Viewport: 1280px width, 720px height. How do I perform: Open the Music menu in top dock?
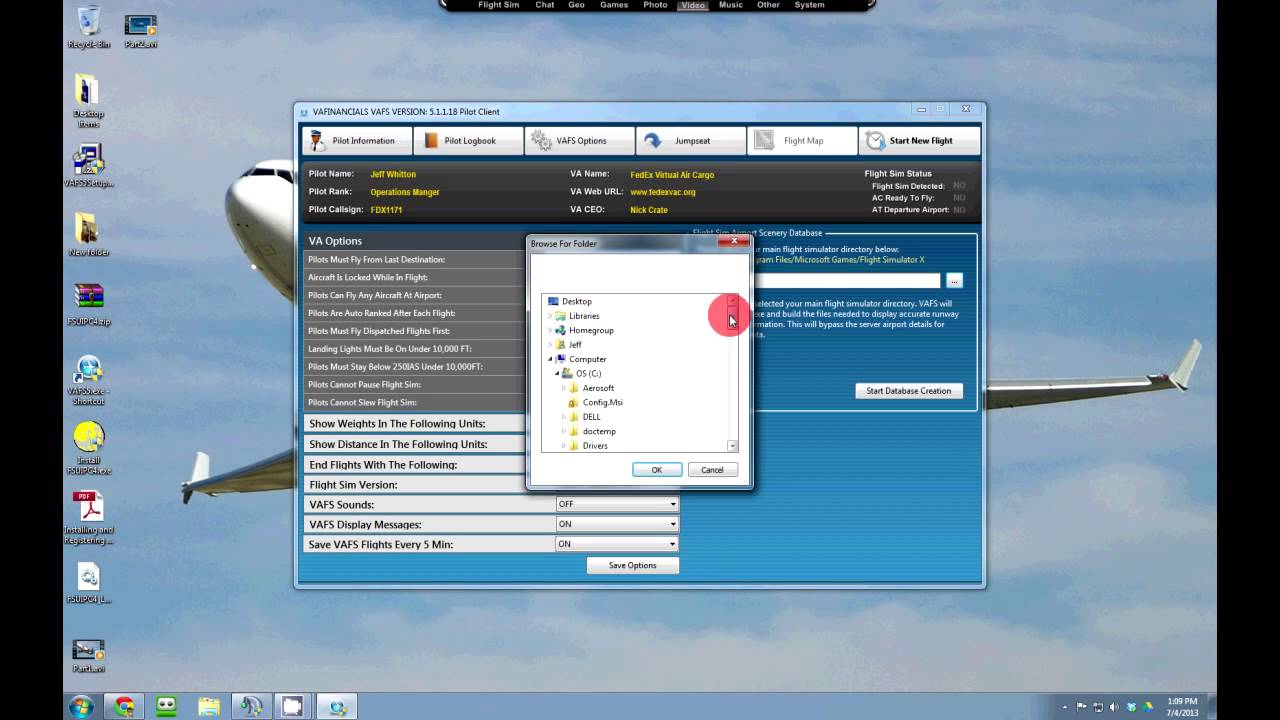(731, 5)
